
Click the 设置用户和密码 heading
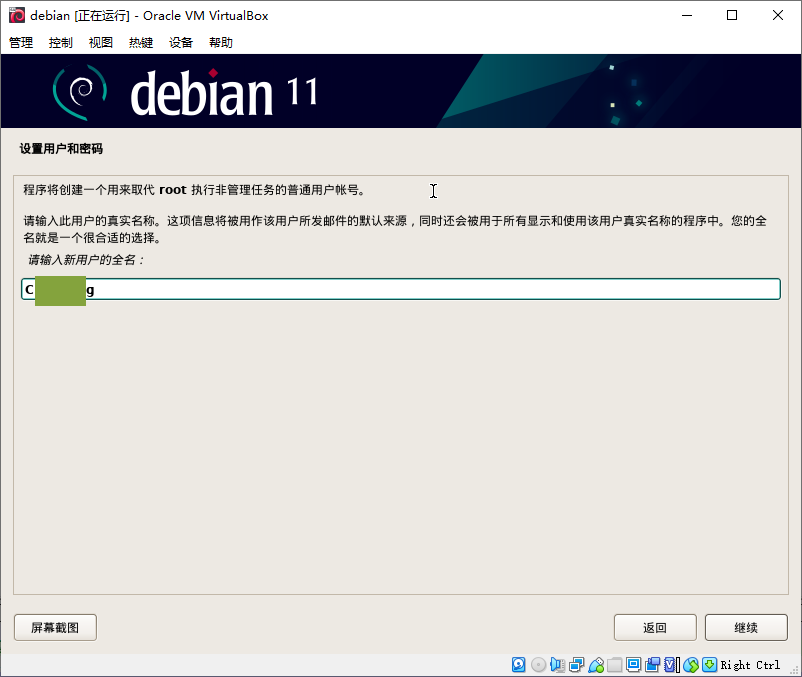[x=61, y=149]
